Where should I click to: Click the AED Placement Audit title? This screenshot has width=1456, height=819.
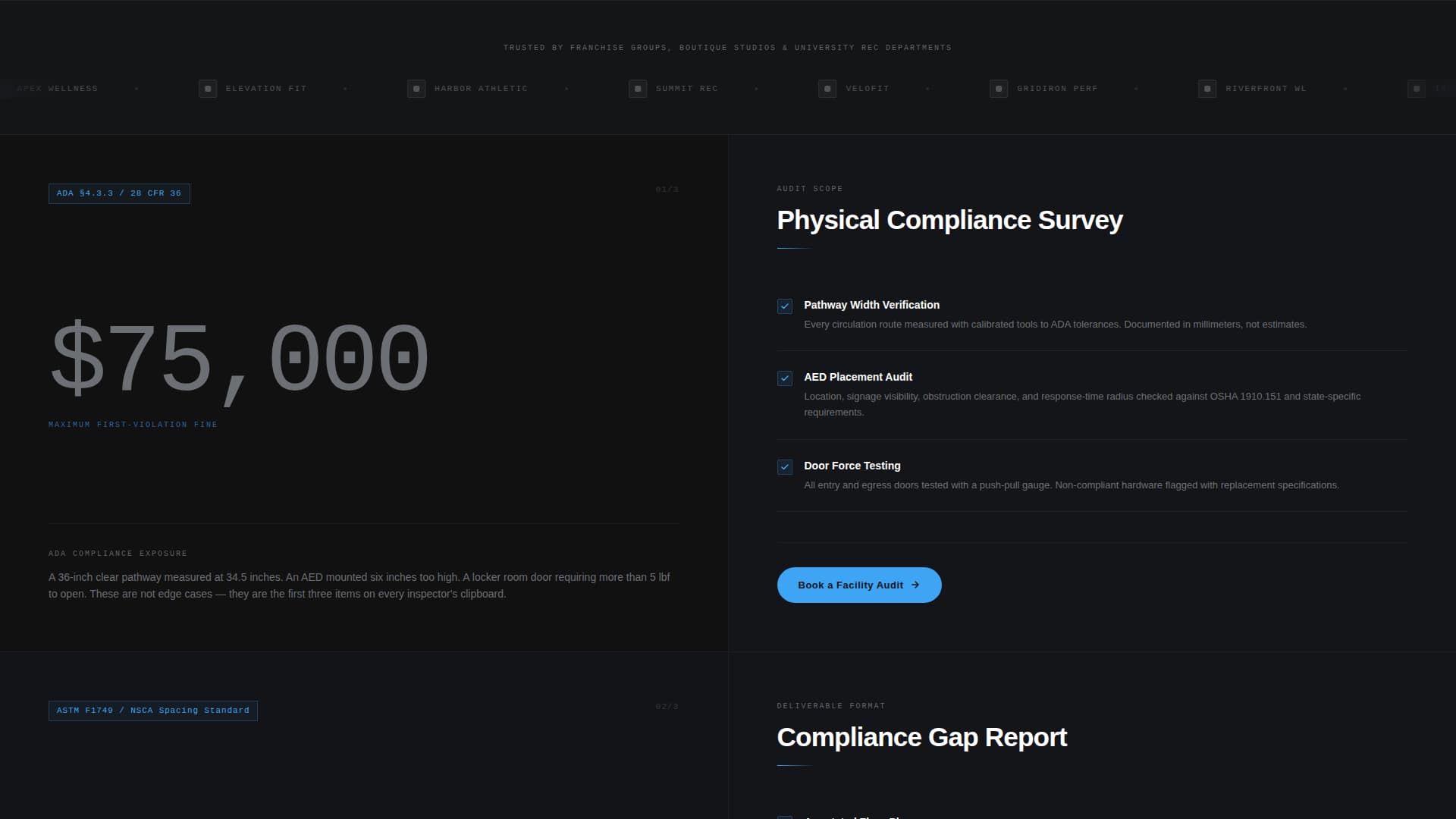(x=858, y=377)
